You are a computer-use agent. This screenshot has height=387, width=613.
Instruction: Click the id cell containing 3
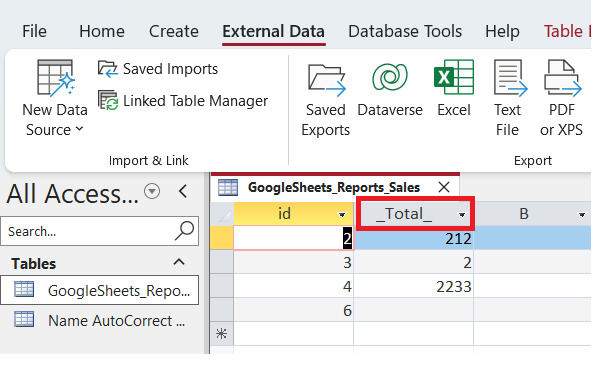[294, 262]
